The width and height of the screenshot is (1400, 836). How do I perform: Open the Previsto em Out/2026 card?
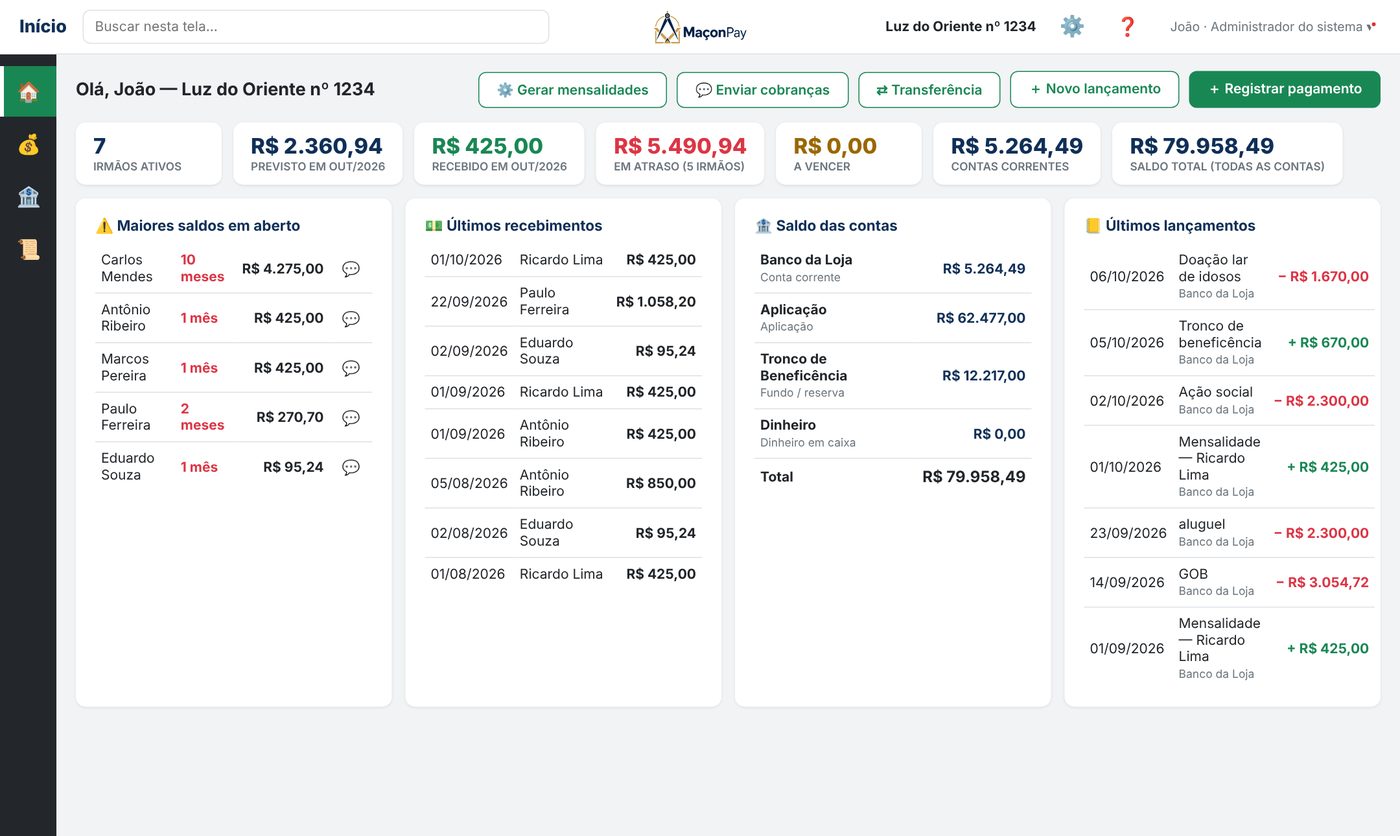point(318,154)
